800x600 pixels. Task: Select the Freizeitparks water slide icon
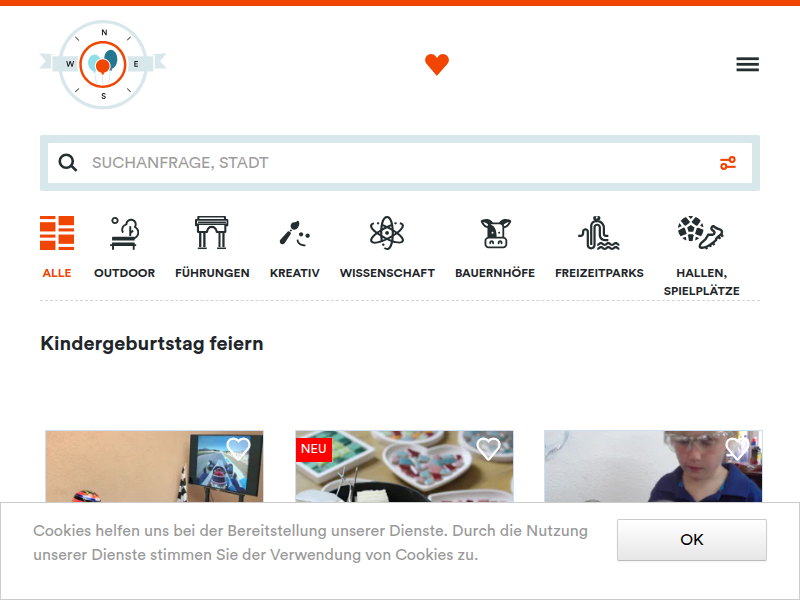pos(599,233)
